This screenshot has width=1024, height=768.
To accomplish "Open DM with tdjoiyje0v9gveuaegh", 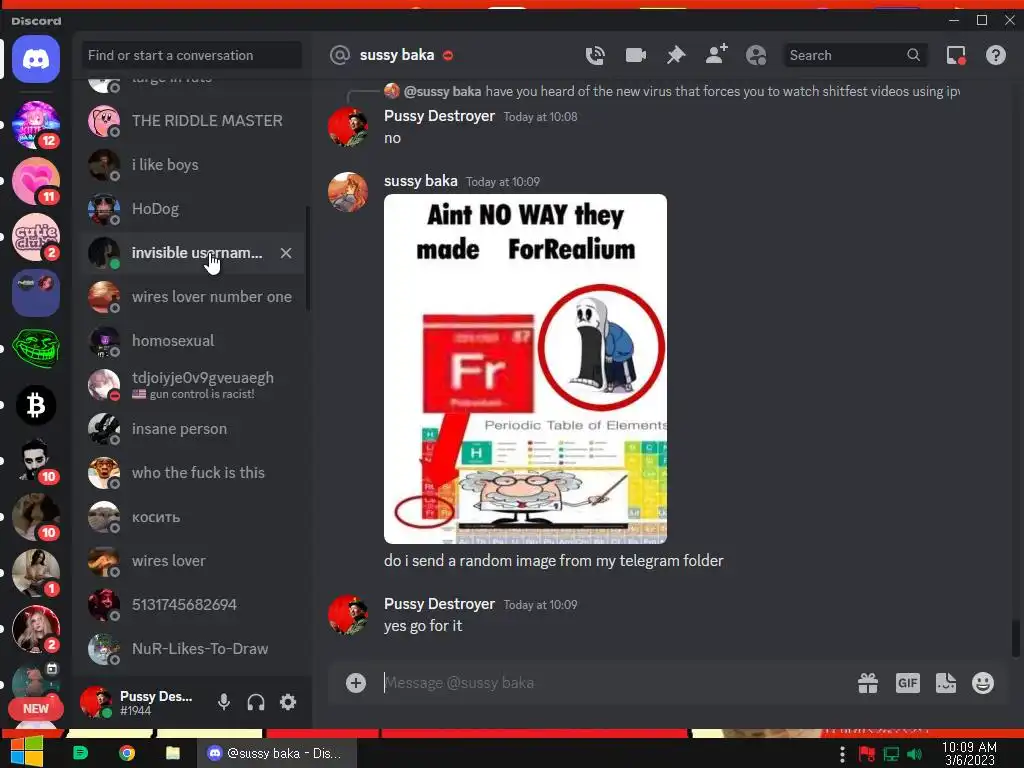I will point(193,385).
